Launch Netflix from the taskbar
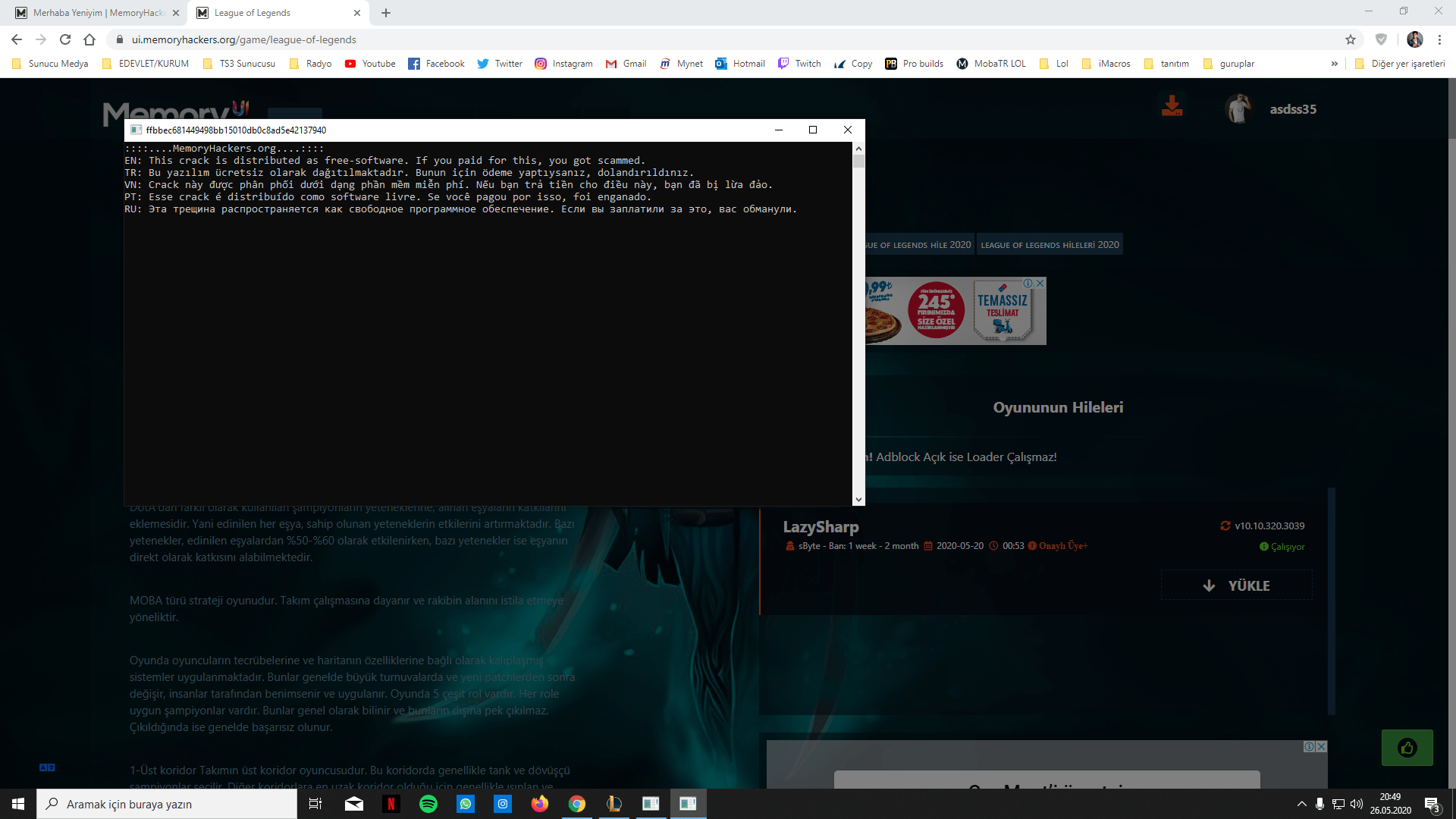The width and height of the screenshot is (1456, 819). tap(391, 804)
